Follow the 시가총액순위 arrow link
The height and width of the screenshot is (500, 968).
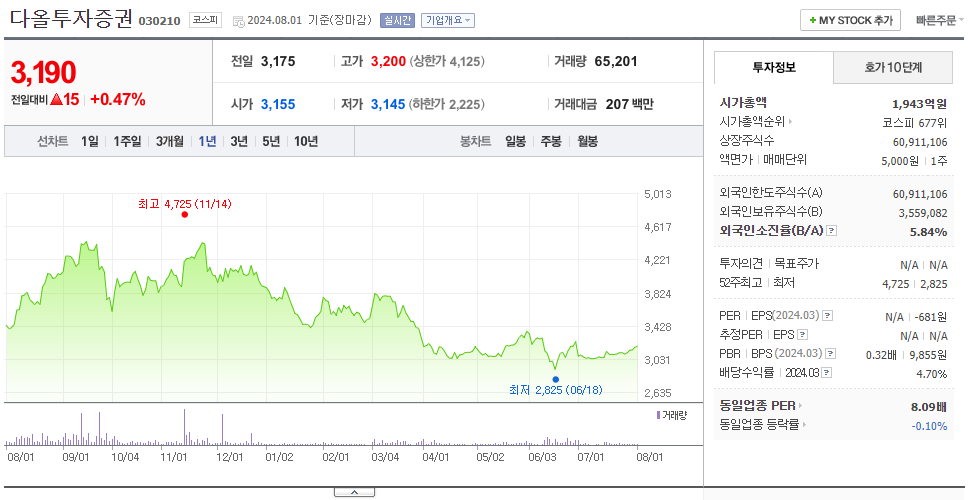pyautogui.click(x=756, y=122)
